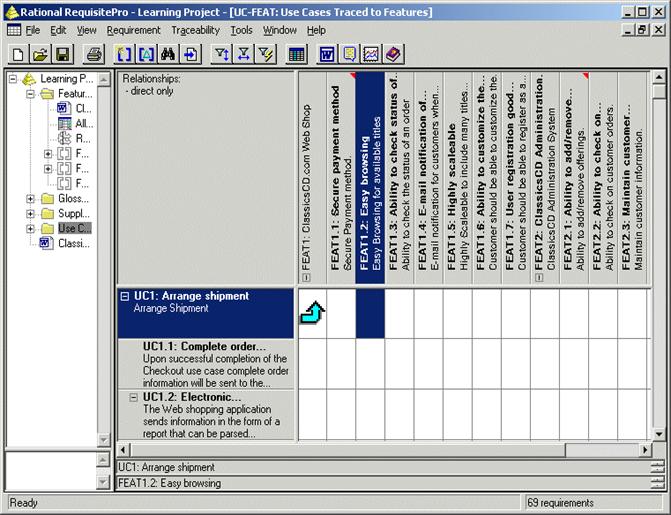Click the New document toolbar icon
This screenshot has width=671, height=515.
(x=18, y=54)
